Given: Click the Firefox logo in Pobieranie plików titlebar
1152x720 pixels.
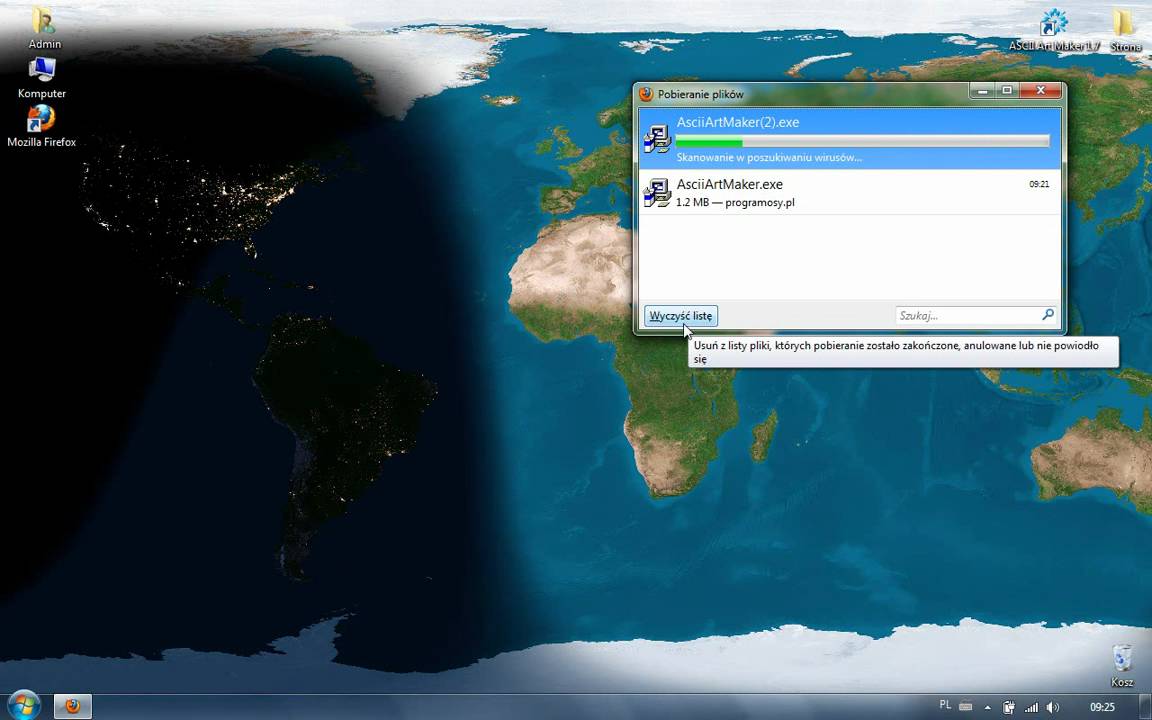Looking at the screenshot, I should (x=646, y=93).
